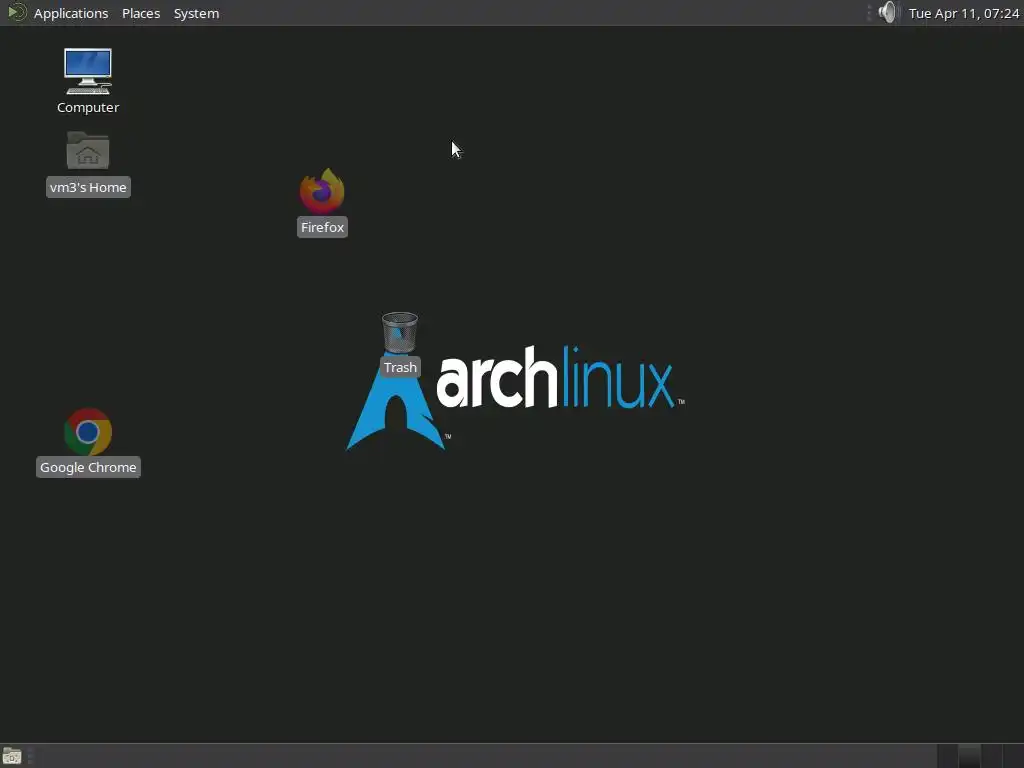The width and height of the screenshot is (1024, 768).
Task: Click the show desktop button in the bottom panel
Action: 12,756
